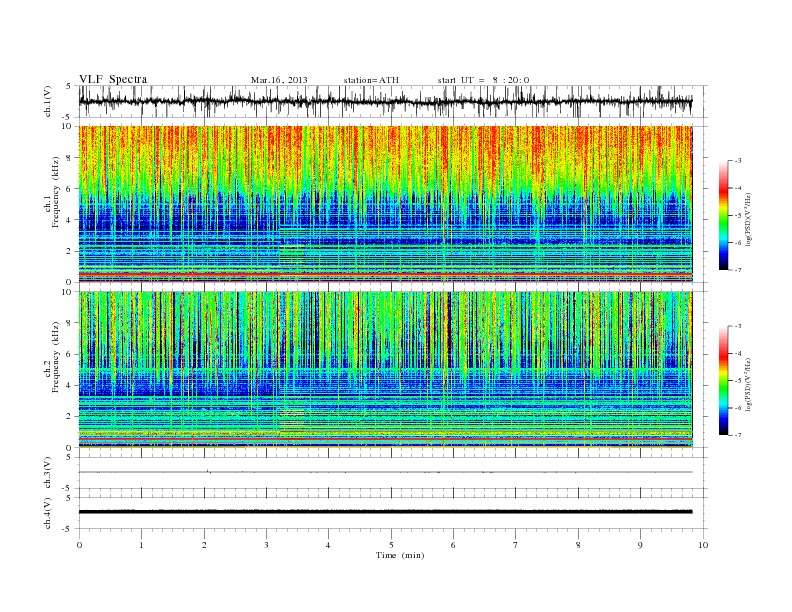
Task: Click the ch.2 spectrogram "4" kHz tick label
Action: pos(70,386)
